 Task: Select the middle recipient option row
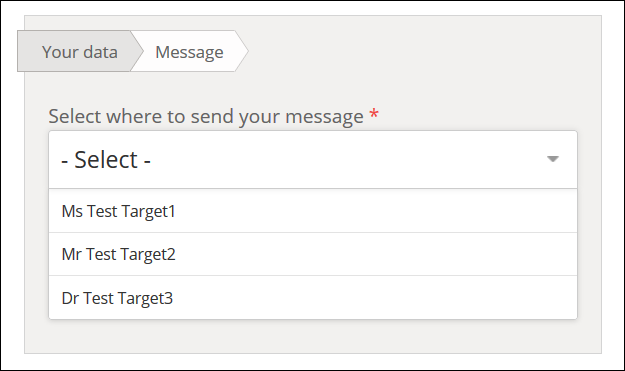click(313, 254)
